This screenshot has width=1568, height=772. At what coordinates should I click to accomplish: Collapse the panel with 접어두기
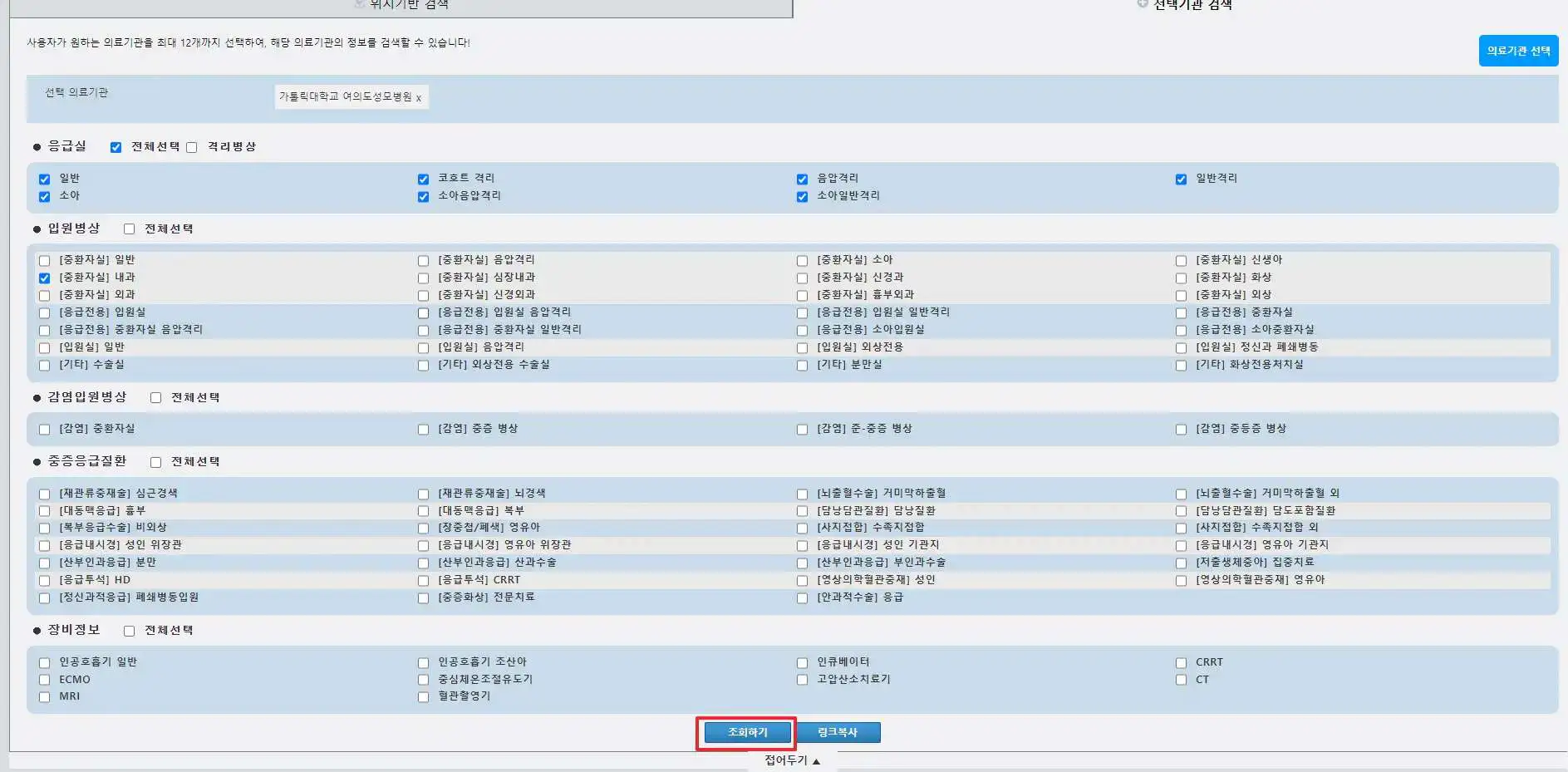(792, 760)
